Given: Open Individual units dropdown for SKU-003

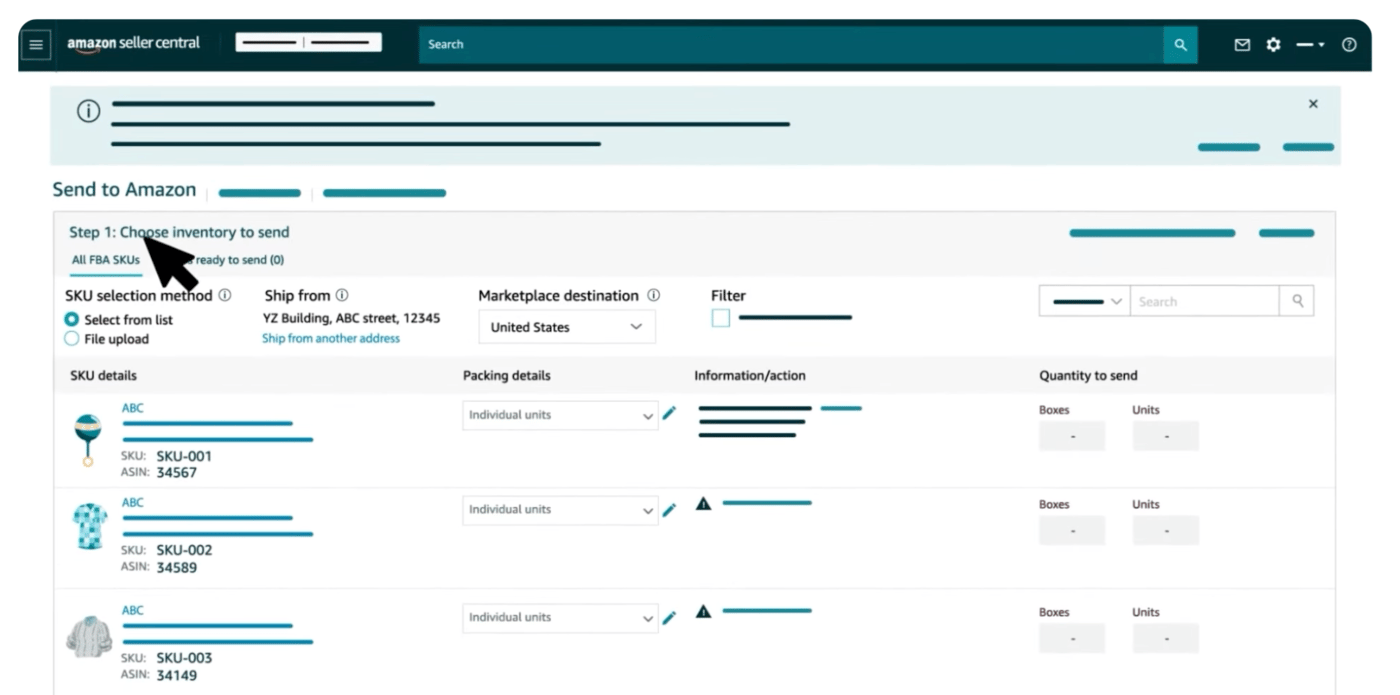Looking at the screenshot, I should [x=560, y=617].
